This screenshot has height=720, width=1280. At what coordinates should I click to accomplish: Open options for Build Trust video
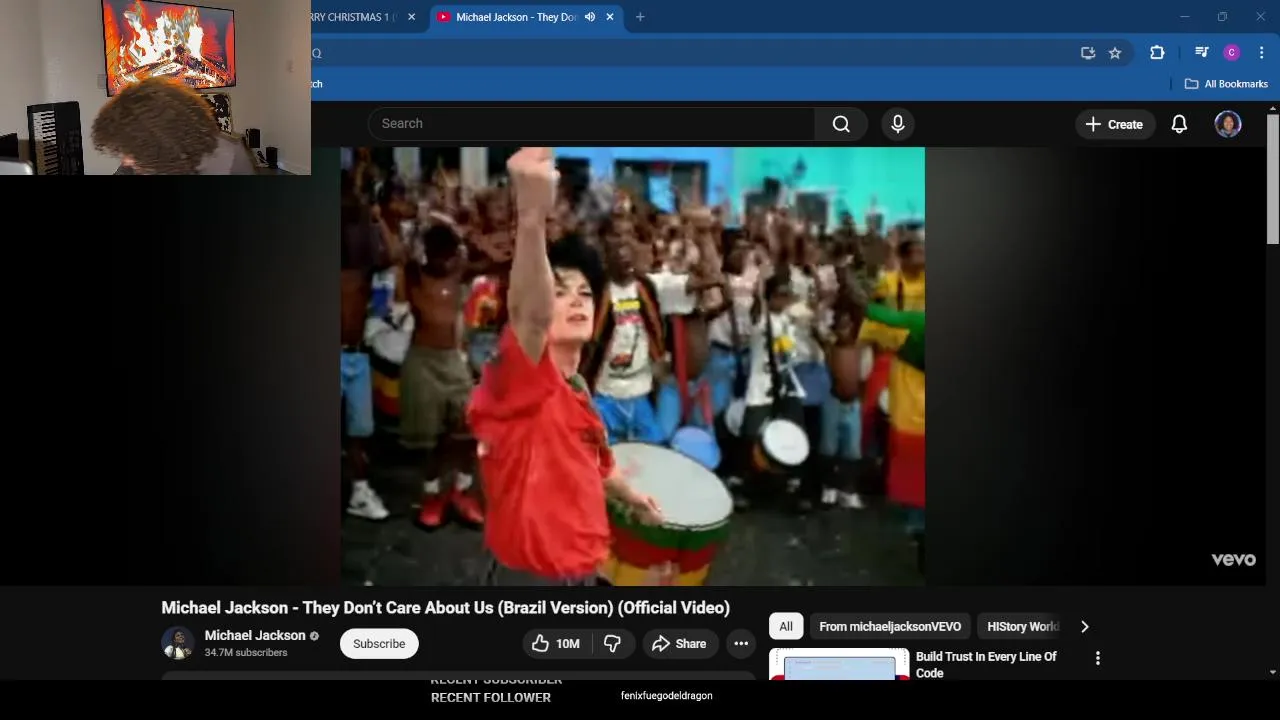tap(1098, 658)
